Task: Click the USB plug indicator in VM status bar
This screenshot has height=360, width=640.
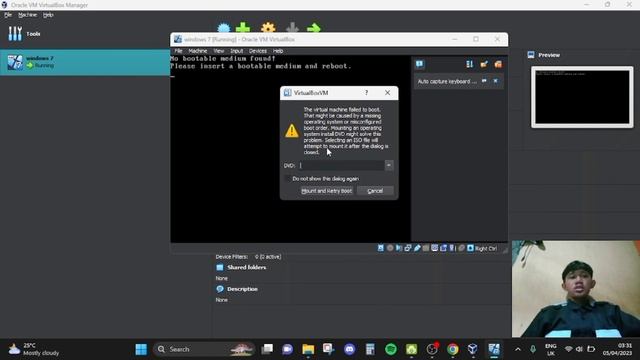Action: [x=417, y=248]
